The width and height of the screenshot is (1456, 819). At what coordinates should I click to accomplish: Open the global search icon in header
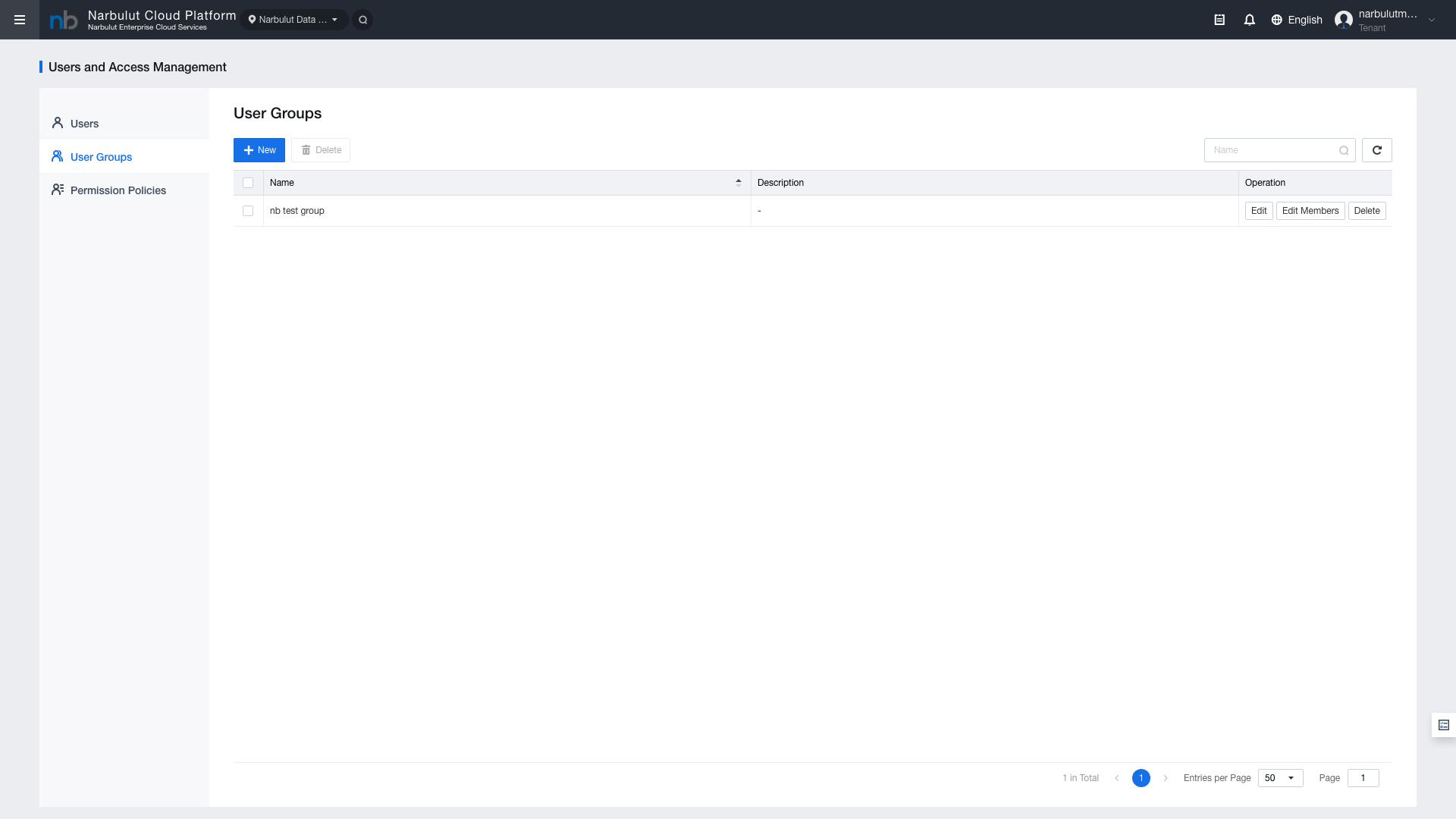(x=362, y=20)
